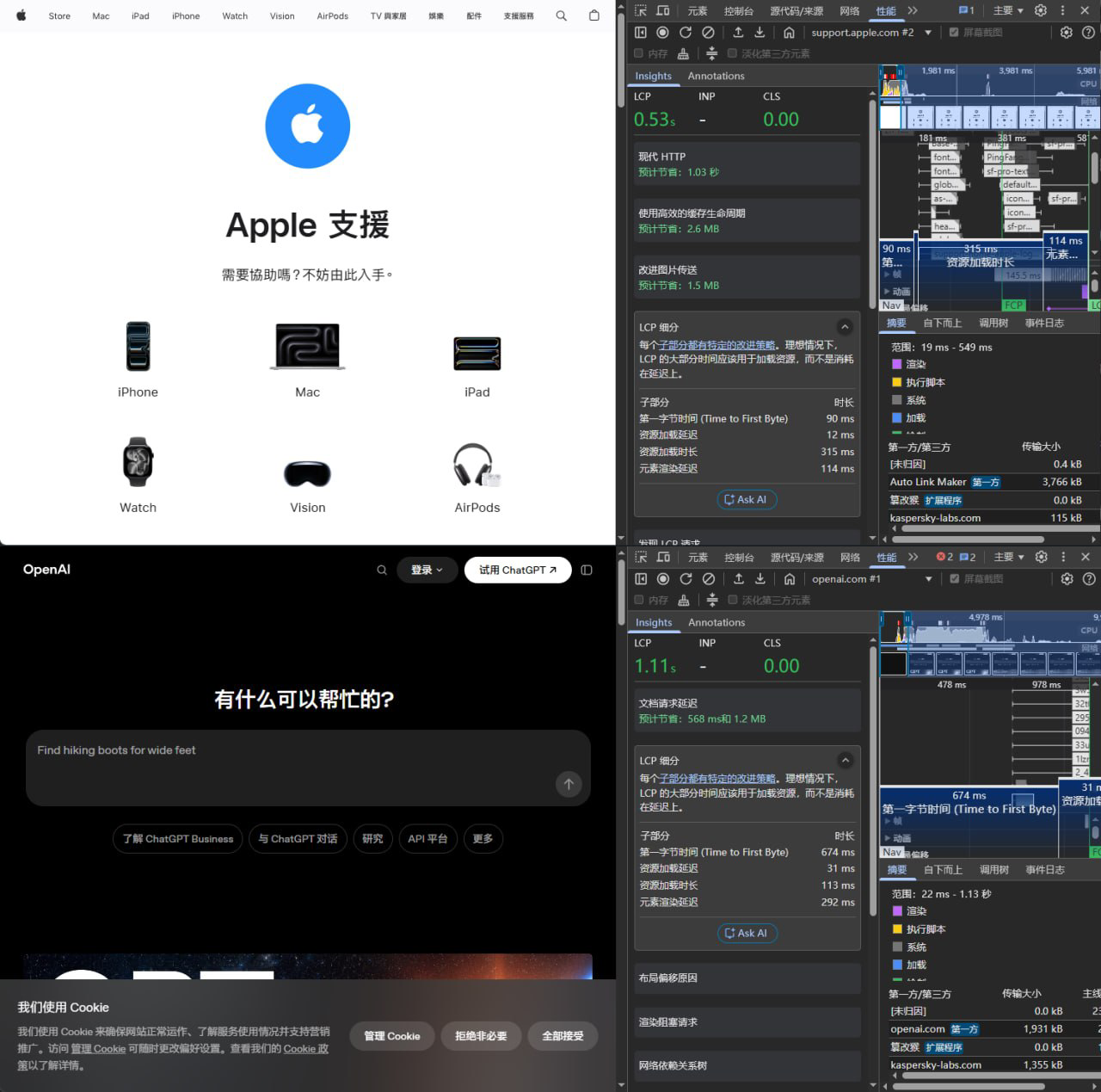Open DevTools settings gear beside 主要 in Apple panel
The height and width of the screenshot is (1092, 1101).
[x=1041, y=10]
